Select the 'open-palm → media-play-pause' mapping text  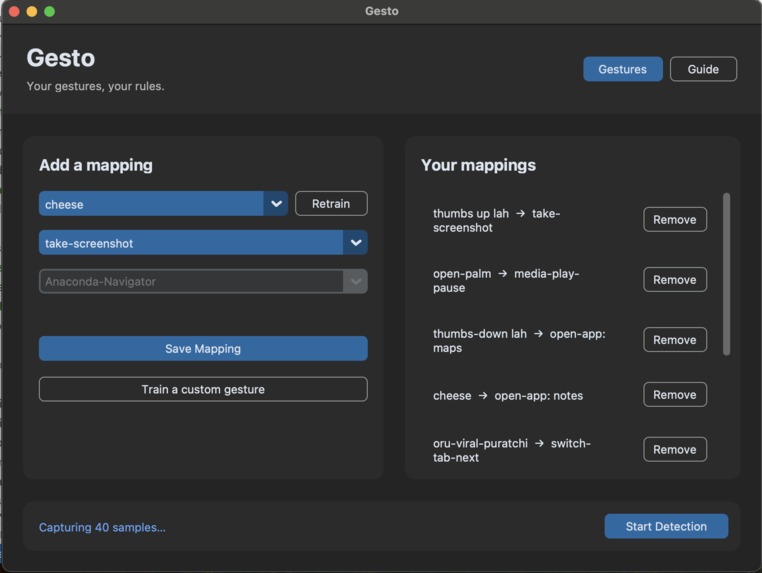point(506,281)
